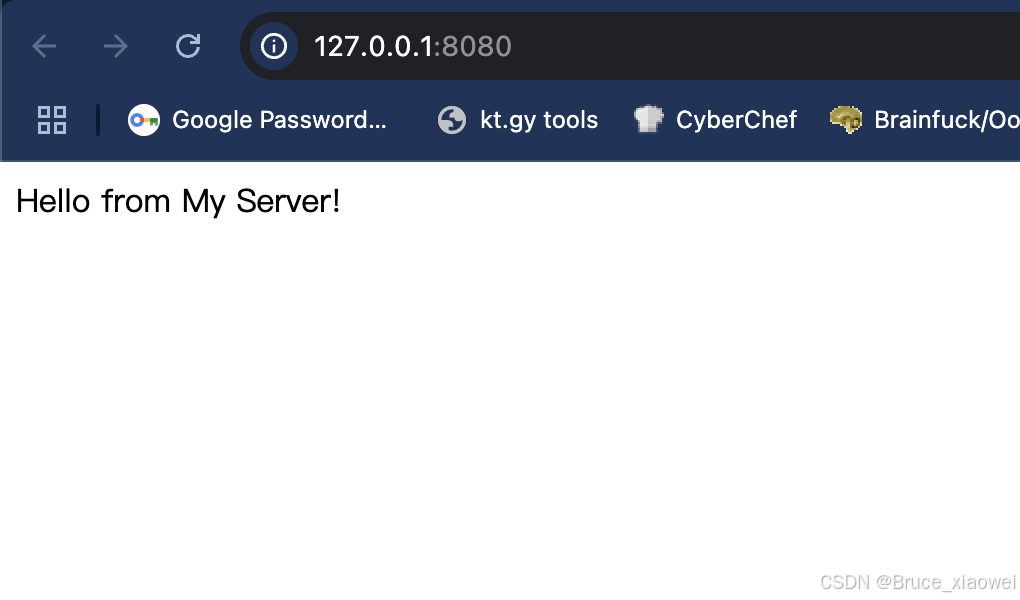The width and height of the screenshot is (1020, 600).
Task: Click the Google Password Manager key icon
Action: click(x=144, y=120)
